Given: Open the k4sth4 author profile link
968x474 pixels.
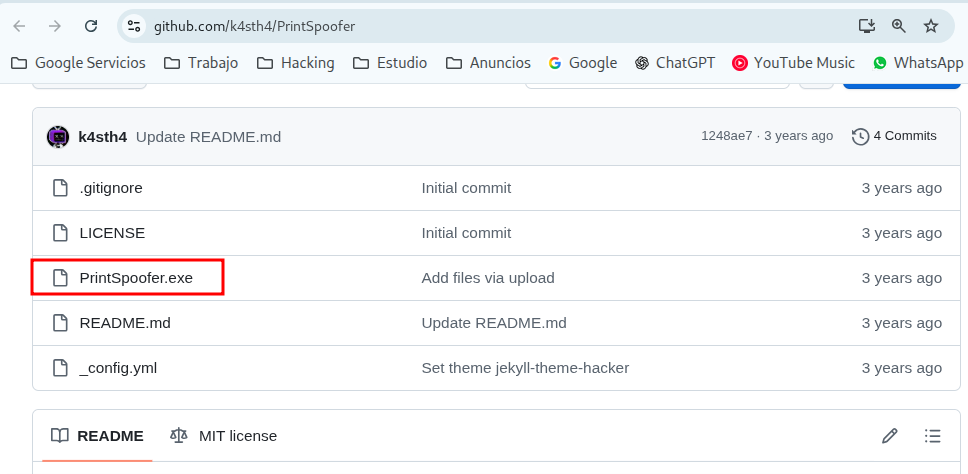Looking at the screenshot, I should (102, 137).
